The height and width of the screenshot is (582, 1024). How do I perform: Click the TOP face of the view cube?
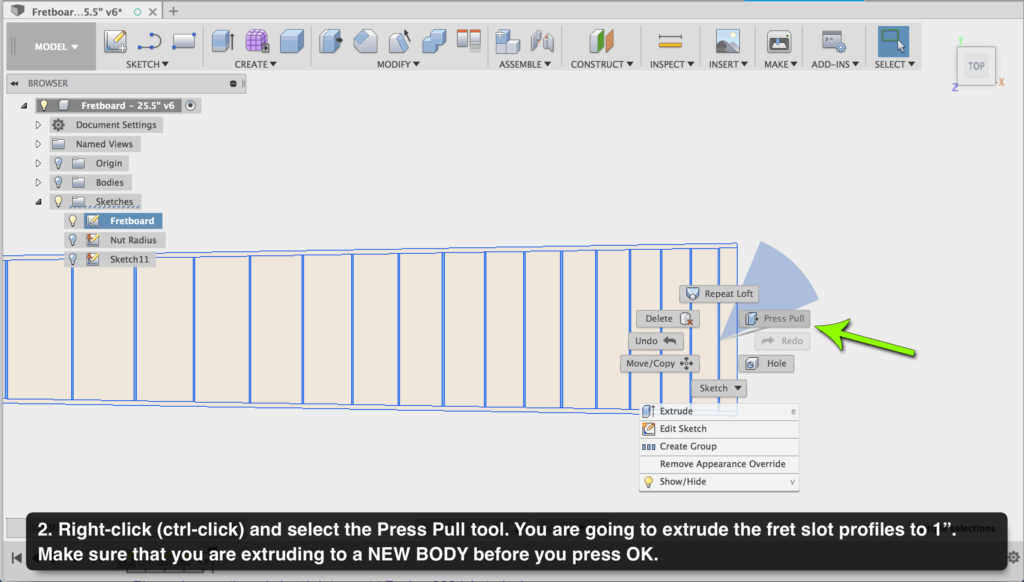click(976, 66)
